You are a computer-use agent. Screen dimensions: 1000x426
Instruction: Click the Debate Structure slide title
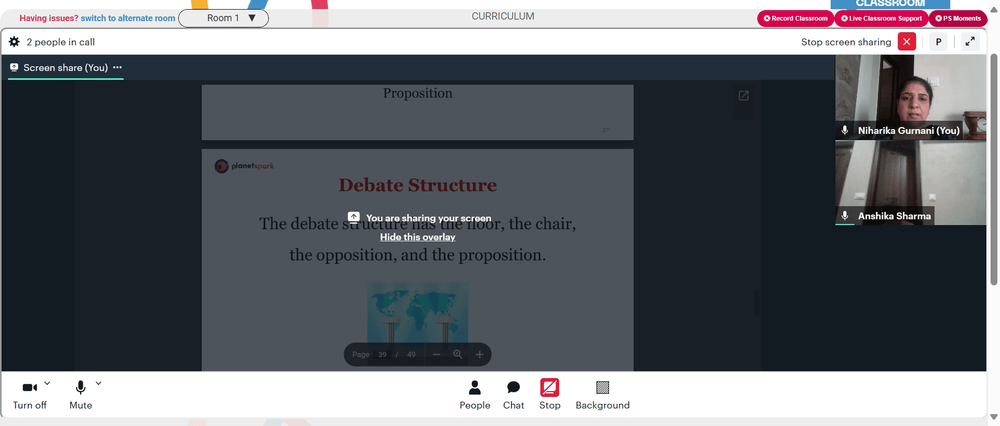pos(418,186)
